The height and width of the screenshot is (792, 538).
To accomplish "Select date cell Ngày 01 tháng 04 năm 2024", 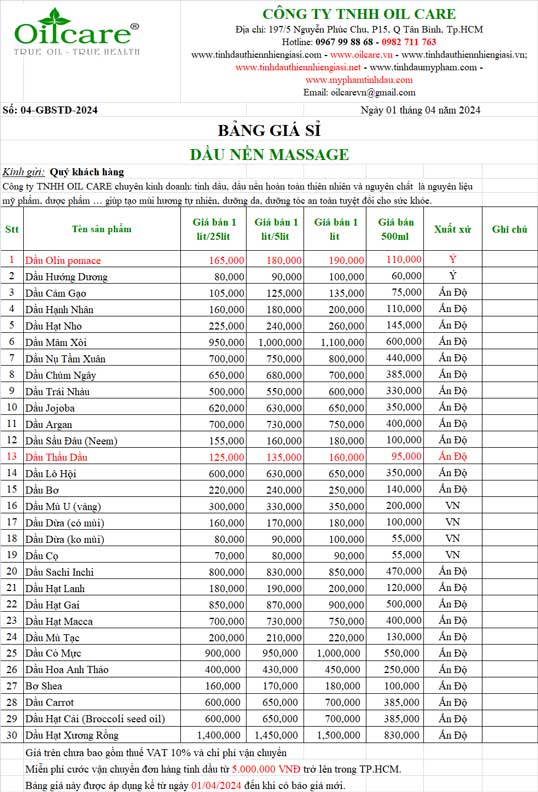I will 420,110.
